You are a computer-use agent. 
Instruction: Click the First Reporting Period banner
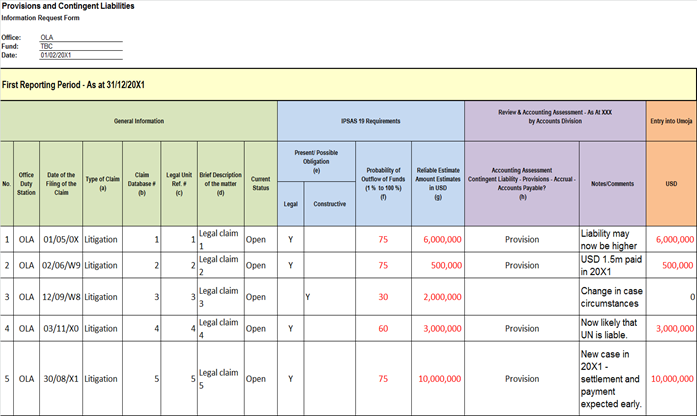[x=348, y=86]
